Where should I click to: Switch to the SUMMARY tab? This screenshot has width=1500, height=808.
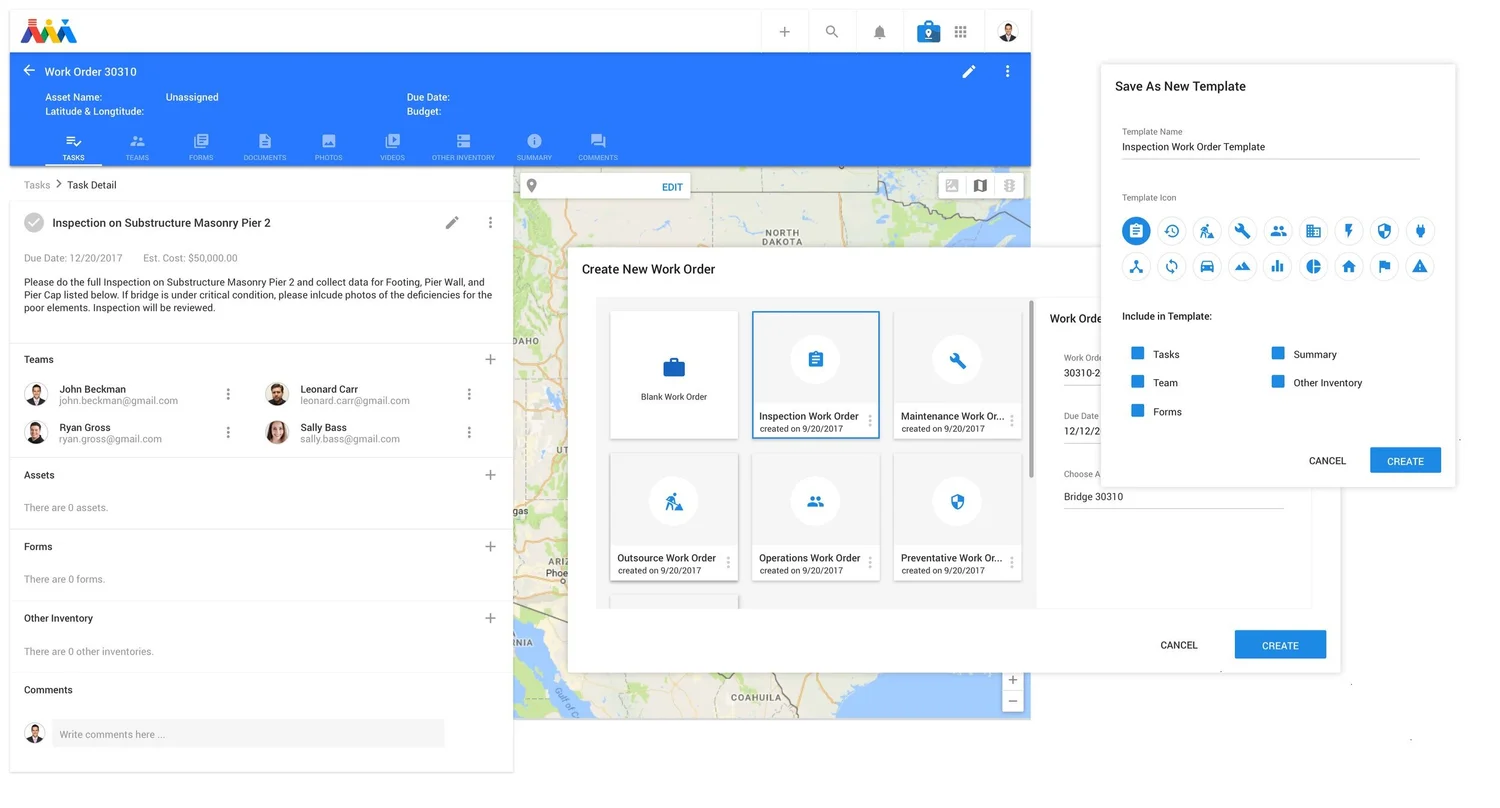pos(534,147)
